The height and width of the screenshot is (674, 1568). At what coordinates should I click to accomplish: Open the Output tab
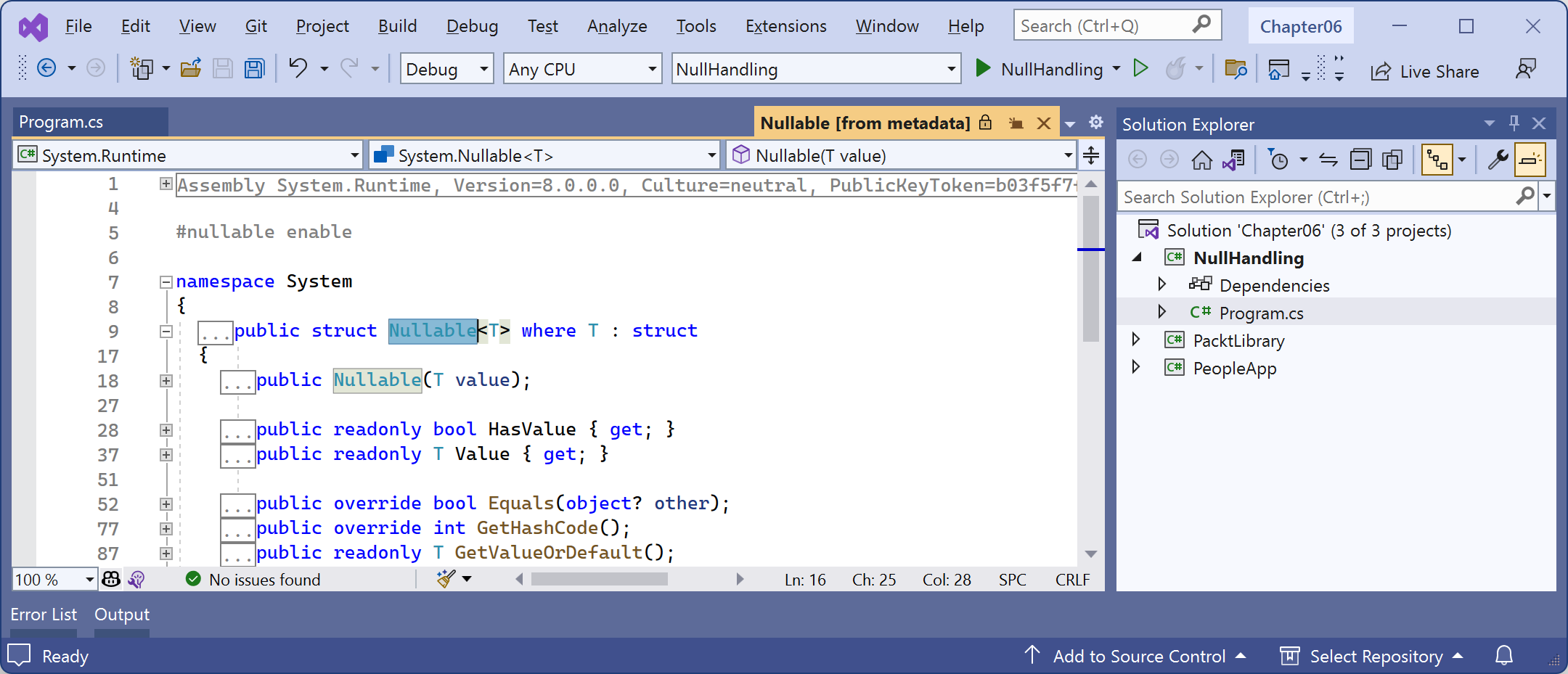(122, 615)
